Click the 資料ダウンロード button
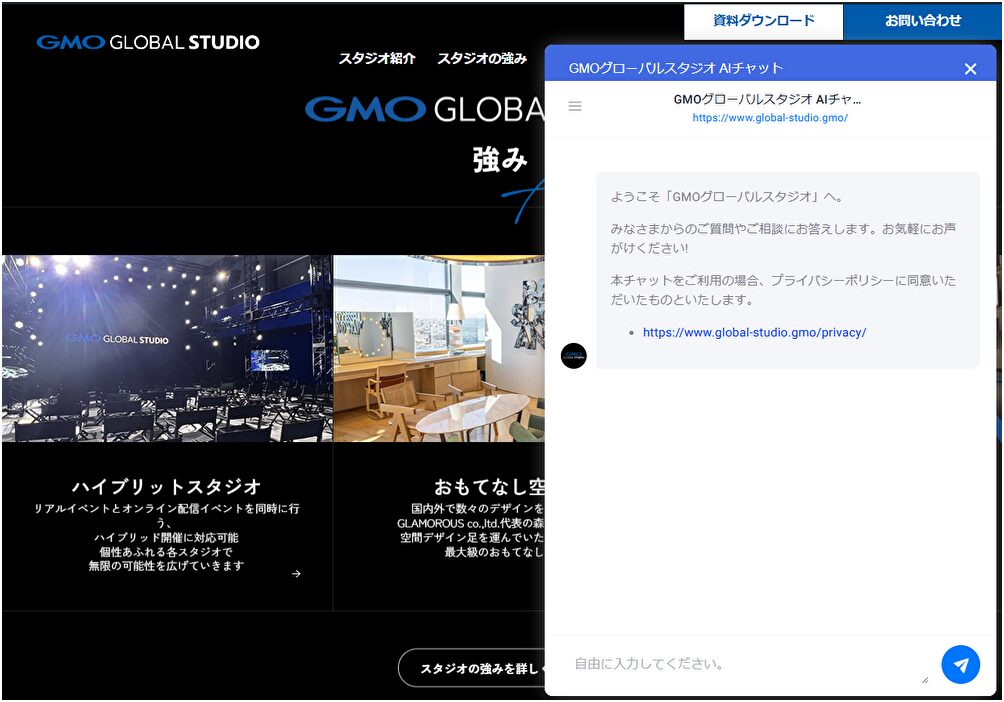Screen dimensions: 1004x702 [x=763, y=19]
